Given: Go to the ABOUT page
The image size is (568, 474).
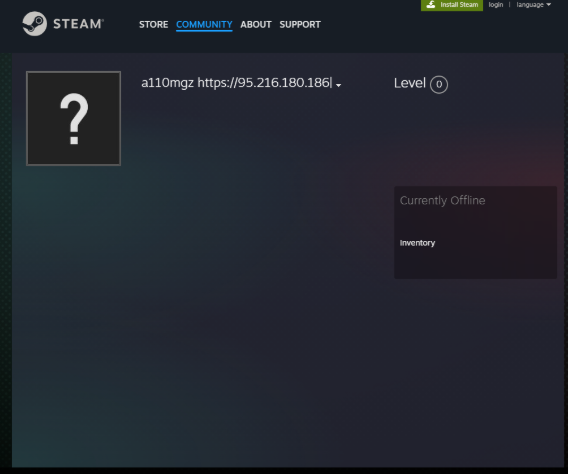Looking at the screenshot, I should pyautogui.click(x=256, y=25).
